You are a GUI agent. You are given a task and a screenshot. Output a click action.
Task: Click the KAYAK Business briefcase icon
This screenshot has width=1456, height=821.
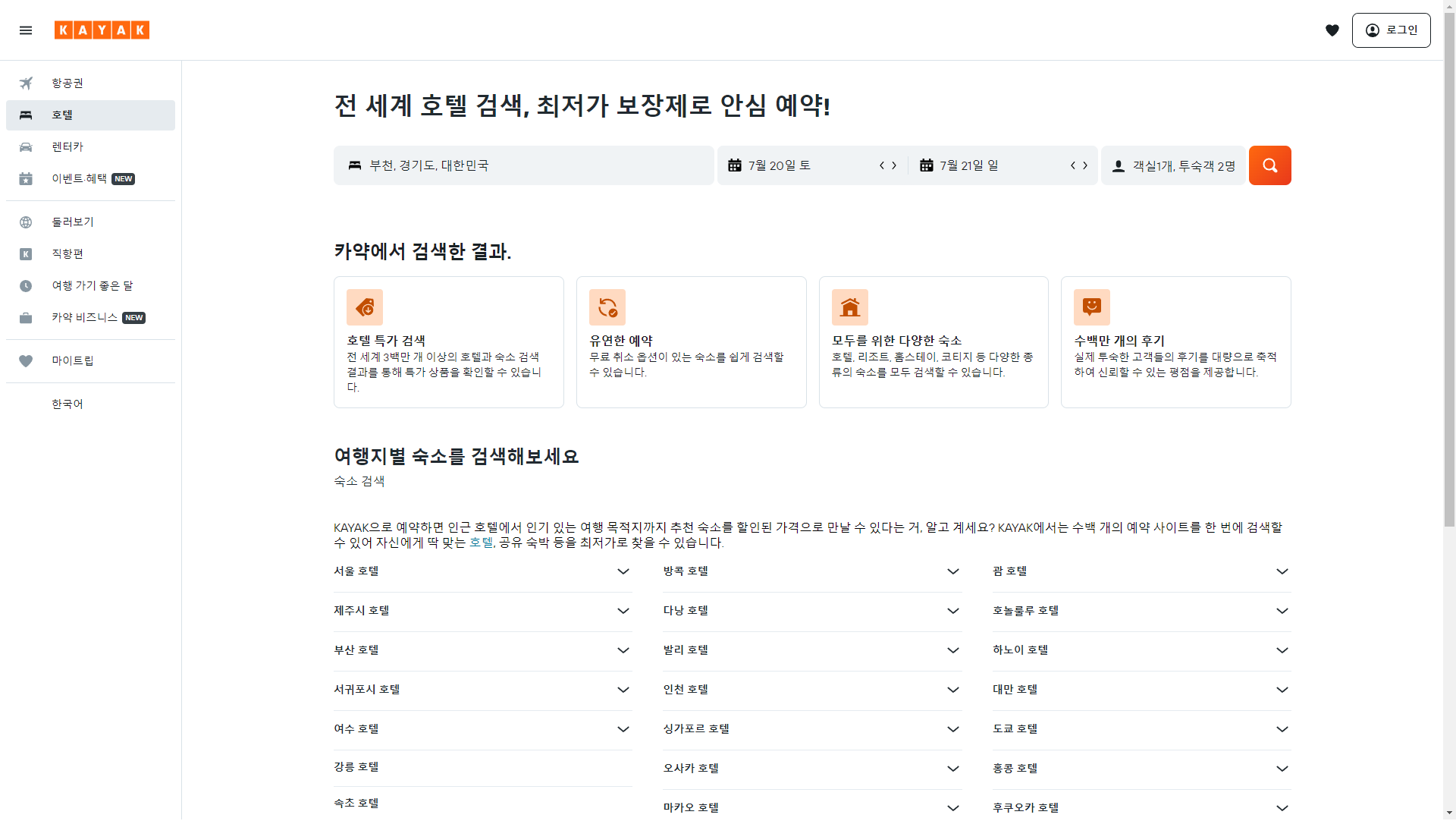click(26, 318)
